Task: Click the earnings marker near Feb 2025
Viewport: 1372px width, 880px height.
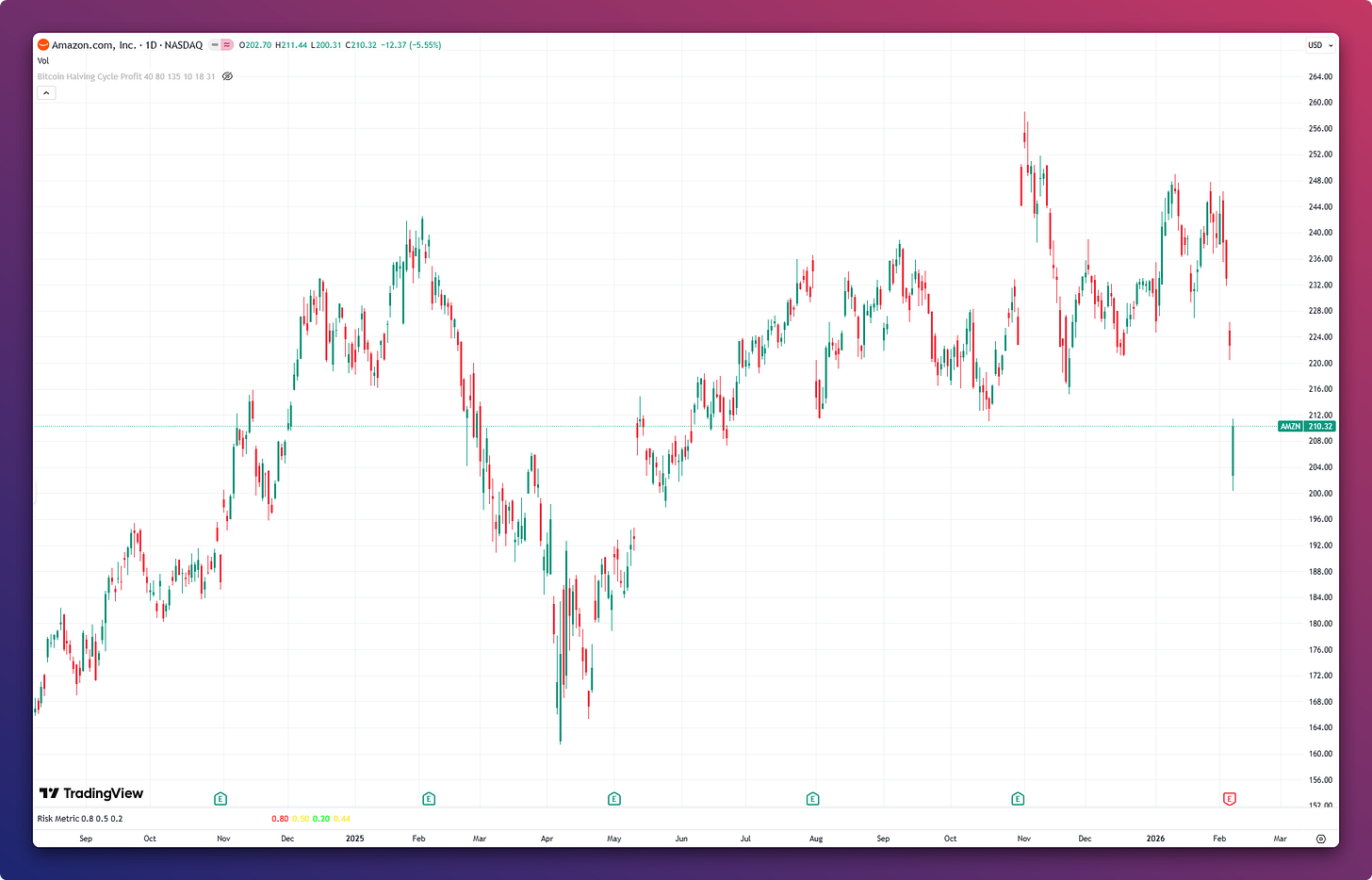Action: 429,799
